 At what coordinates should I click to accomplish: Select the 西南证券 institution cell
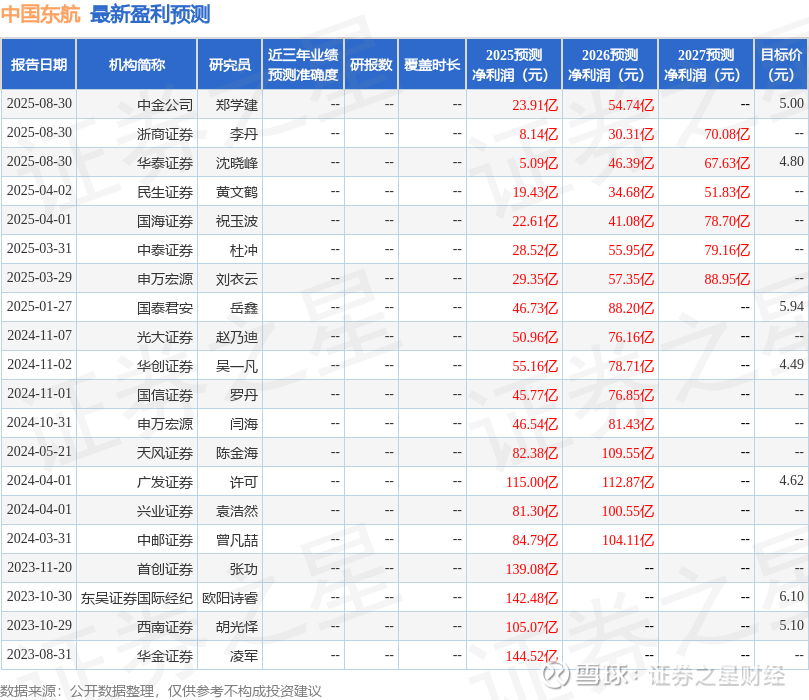137,627
